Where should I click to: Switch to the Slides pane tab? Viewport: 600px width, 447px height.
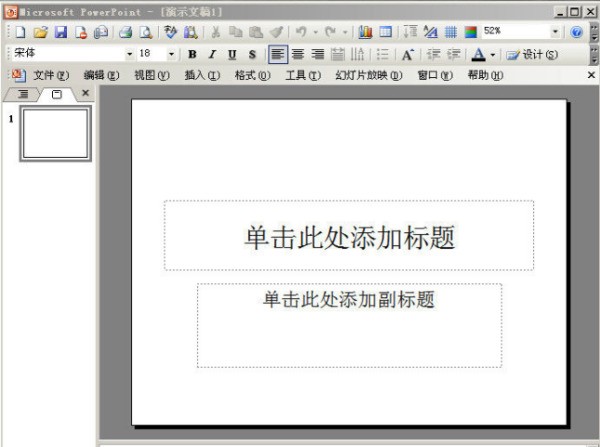coord(57,95)
